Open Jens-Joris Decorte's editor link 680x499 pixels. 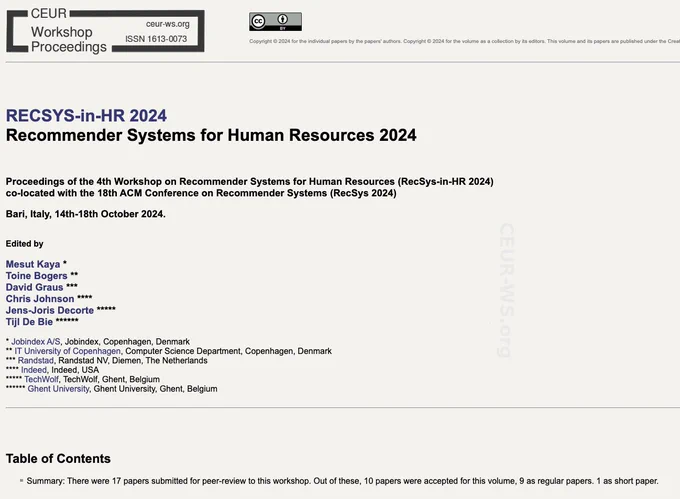click(x=50, y=310)
